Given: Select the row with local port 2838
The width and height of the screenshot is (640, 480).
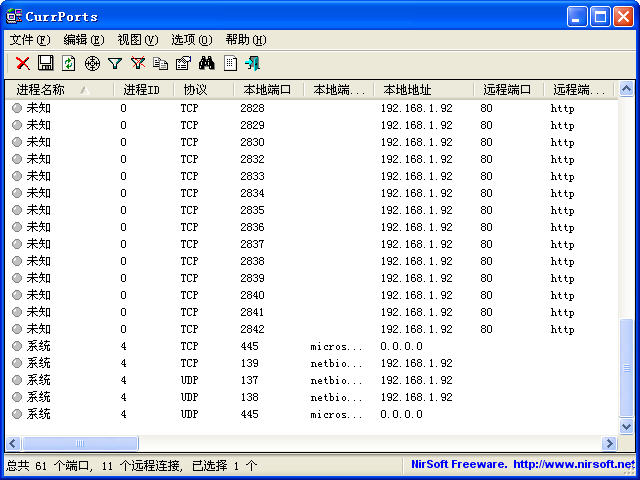Looking at the screenshot, I should 311,261.
